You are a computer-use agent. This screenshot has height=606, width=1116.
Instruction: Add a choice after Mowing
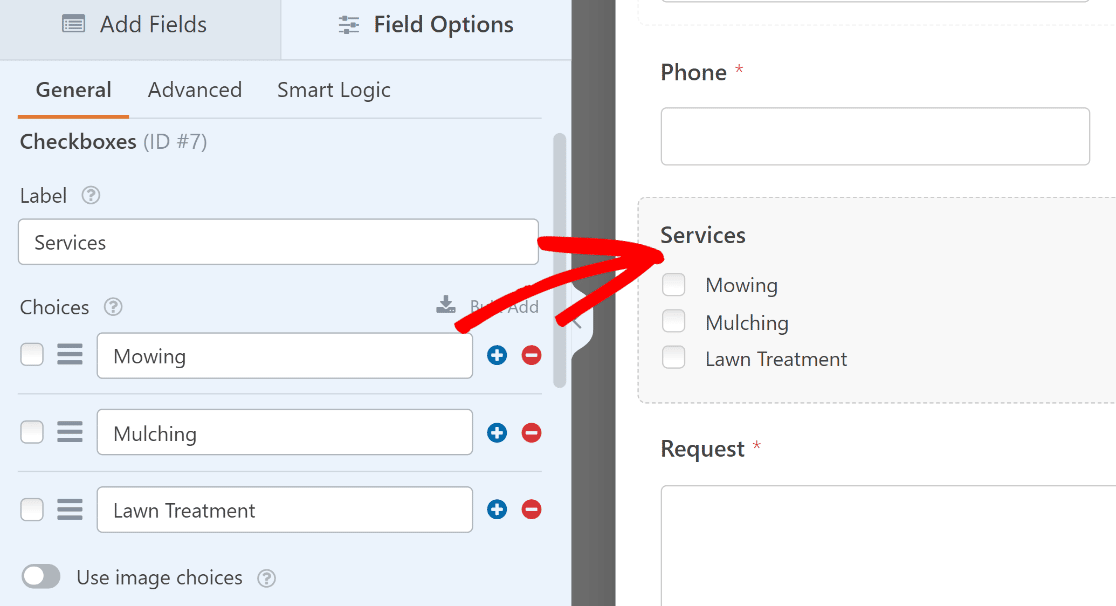(x=497, y=355)
